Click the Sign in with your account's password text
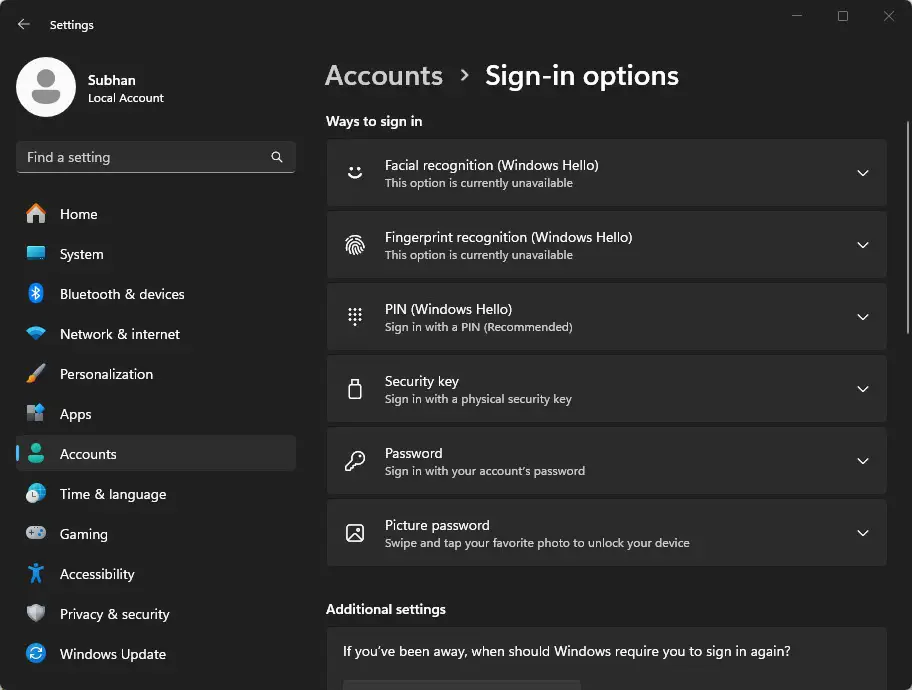This screenshot has width=912, height=690. 485,471
